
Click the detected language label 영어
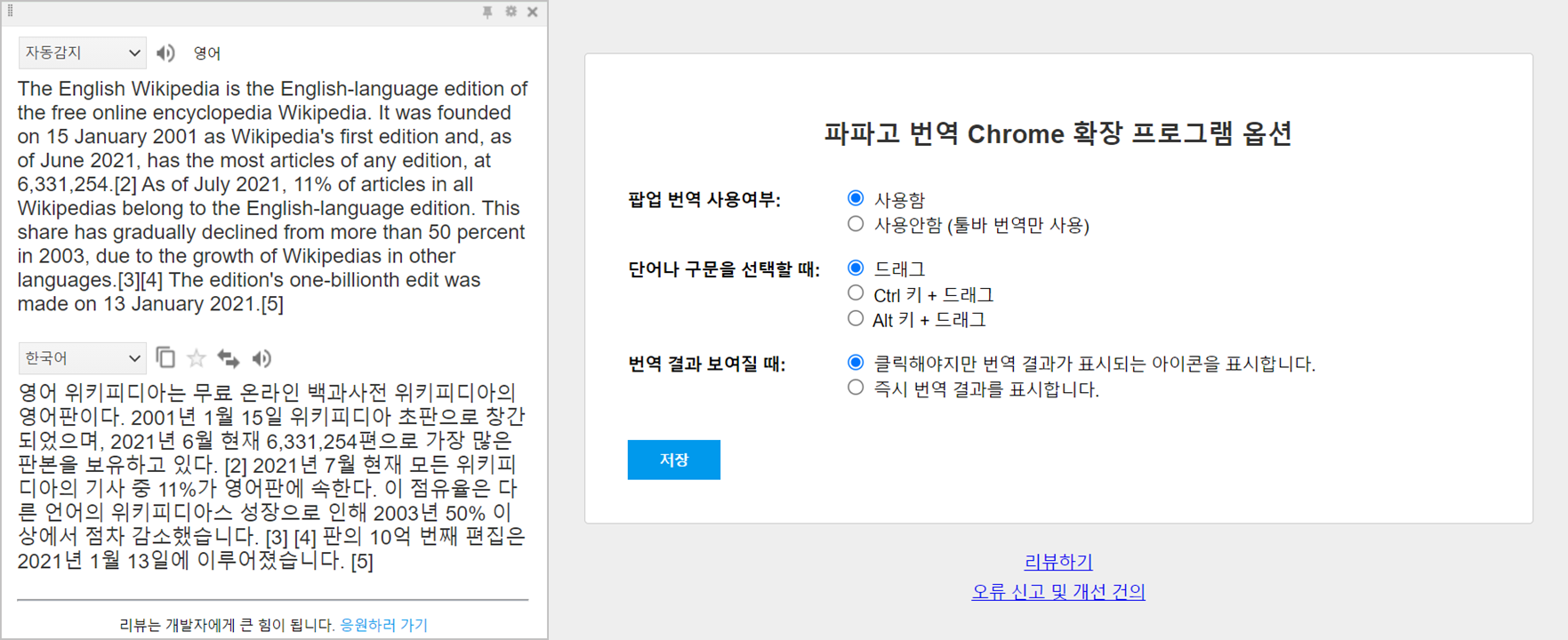(x=207, y=53)
